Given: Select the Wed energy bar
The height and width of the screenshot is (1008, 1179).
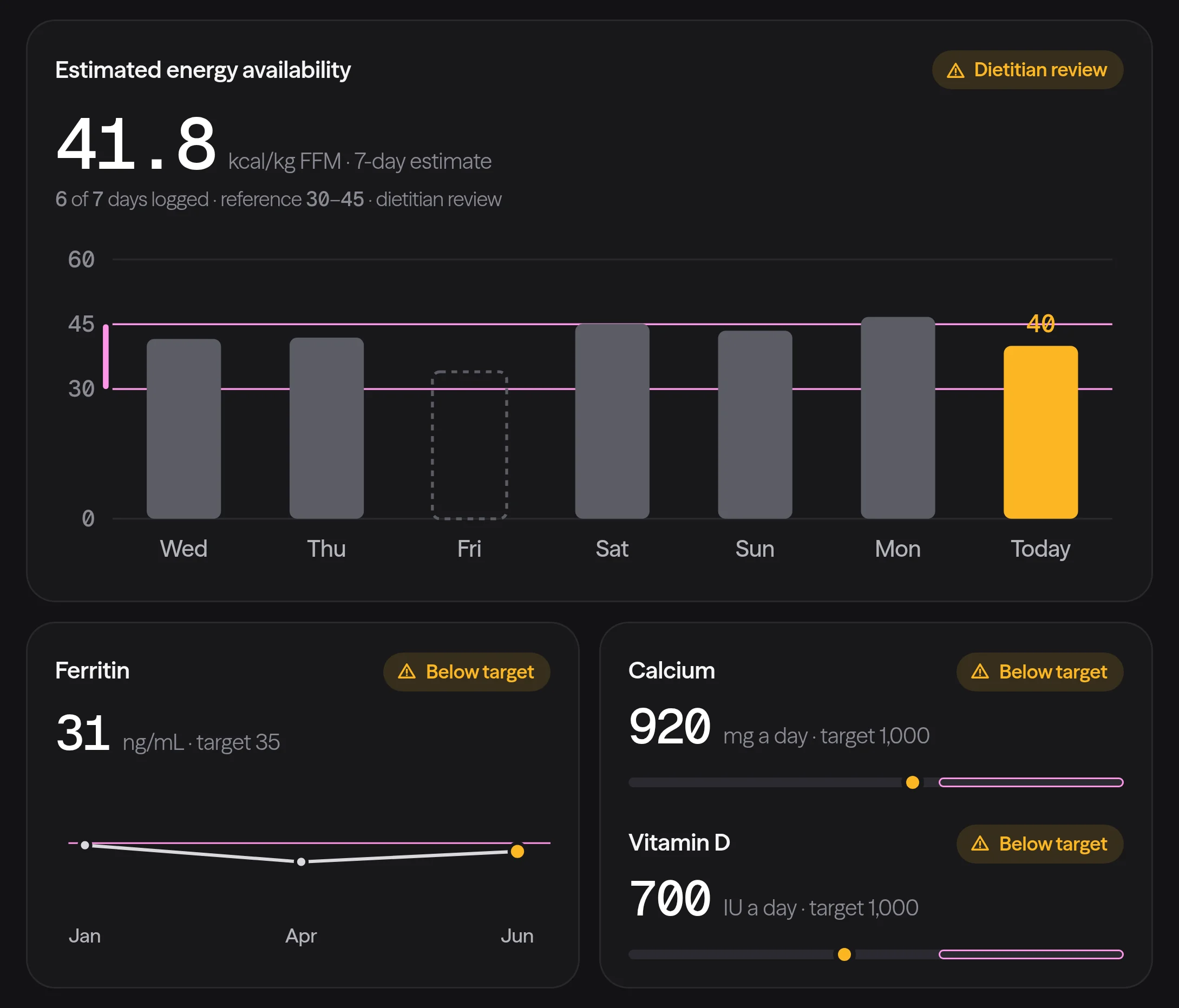Looking at the screenshot, I should (x=184, y=429).
